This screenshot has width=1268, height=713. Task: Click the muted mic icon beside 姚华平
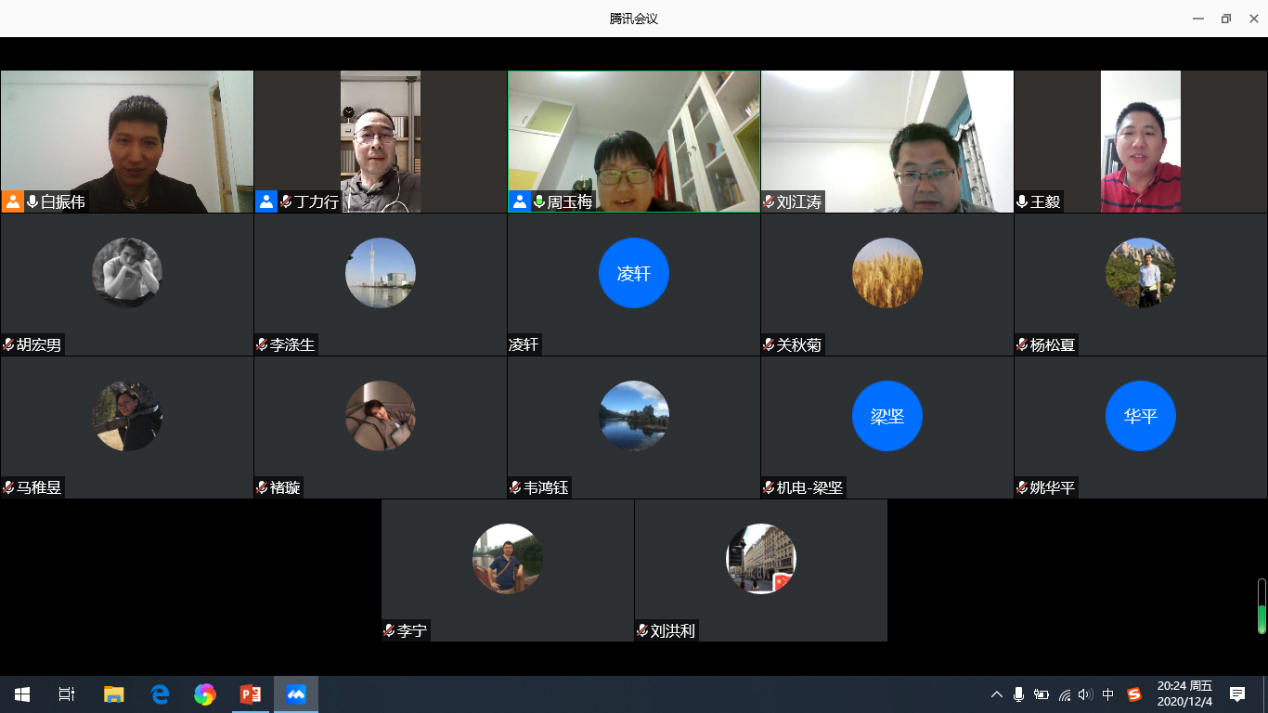click(1022, 488)
